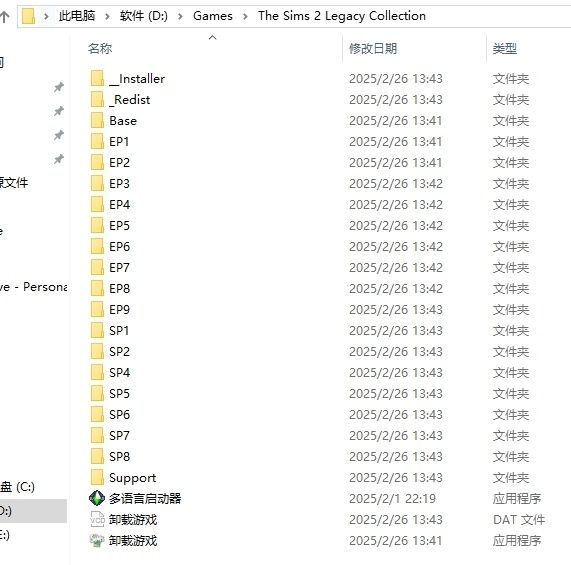This screenshot has width=571, height=565.
Task: Expand chevron after Games breadcrumb
Action: 245,16
